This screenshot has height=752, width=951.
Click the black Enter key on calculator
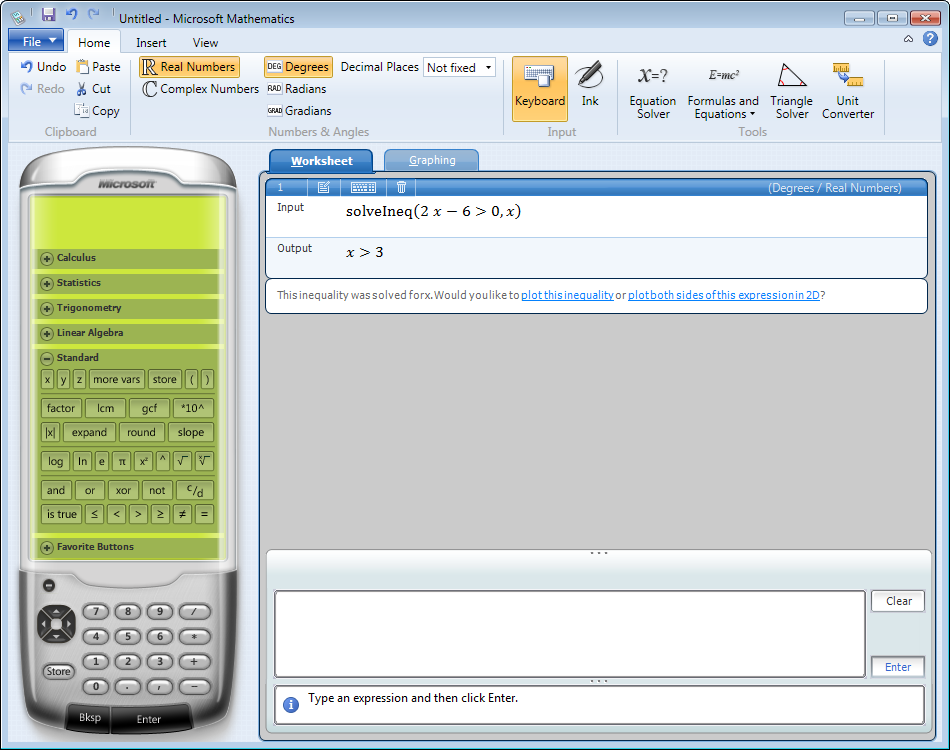click(149, 719)
